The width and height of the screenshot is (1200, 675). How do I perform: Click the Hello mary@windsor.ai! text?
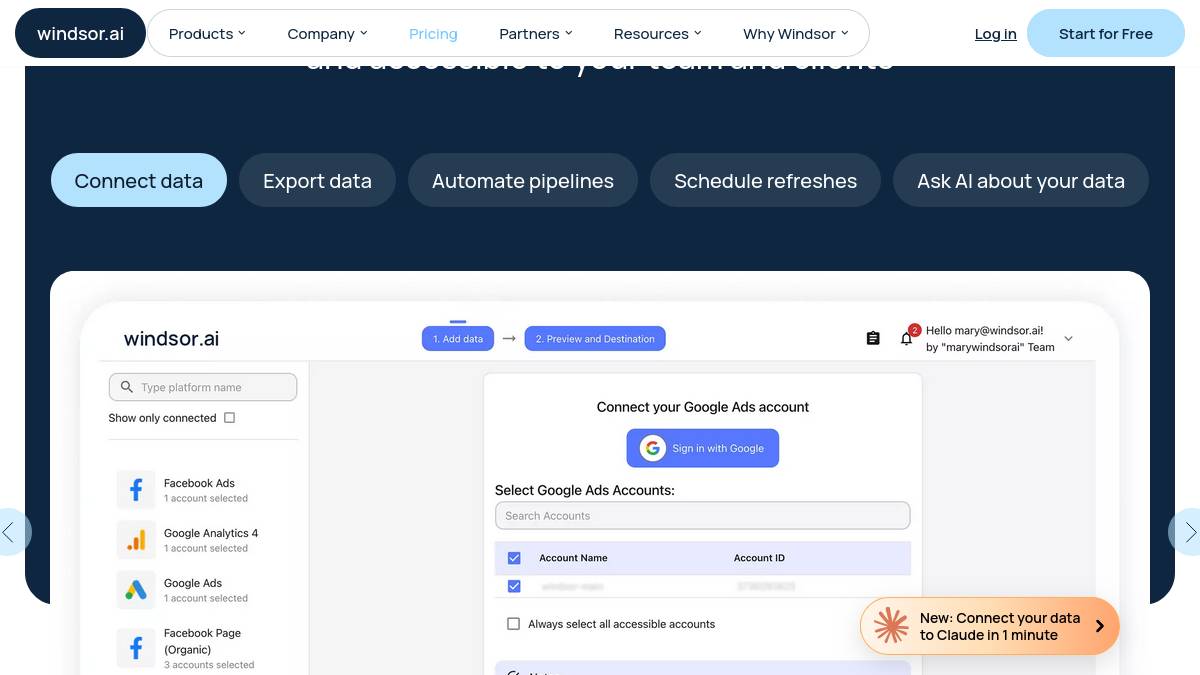[985, 330]
